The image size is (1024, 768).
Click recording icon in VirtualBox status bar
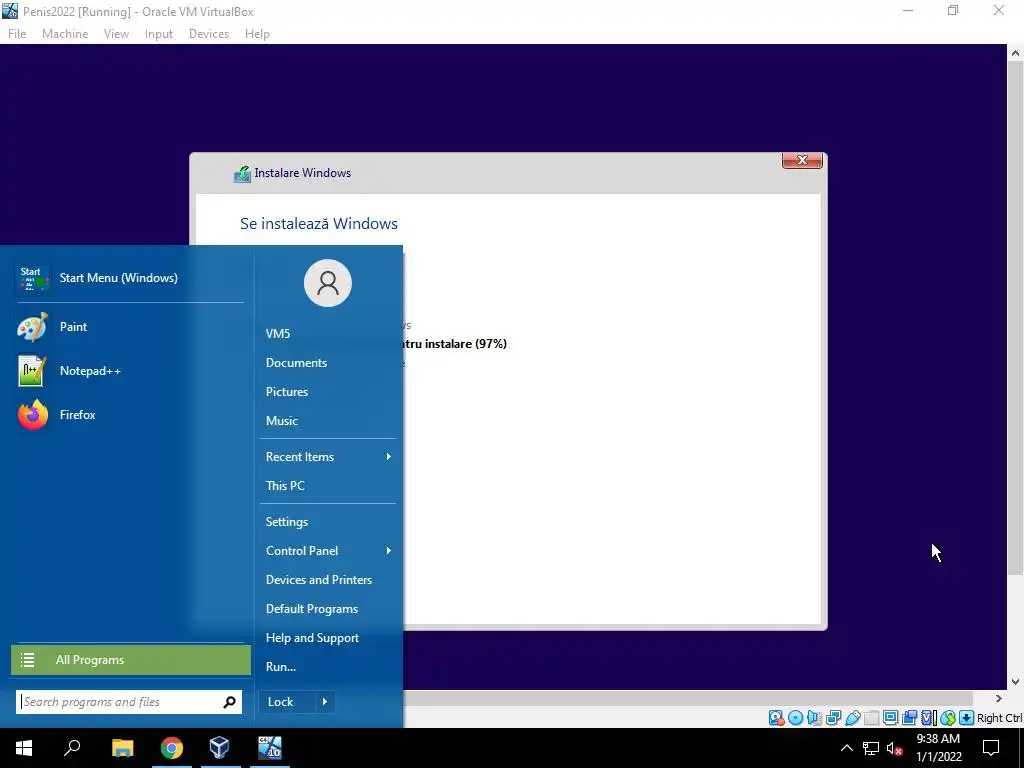coord(909,718)
